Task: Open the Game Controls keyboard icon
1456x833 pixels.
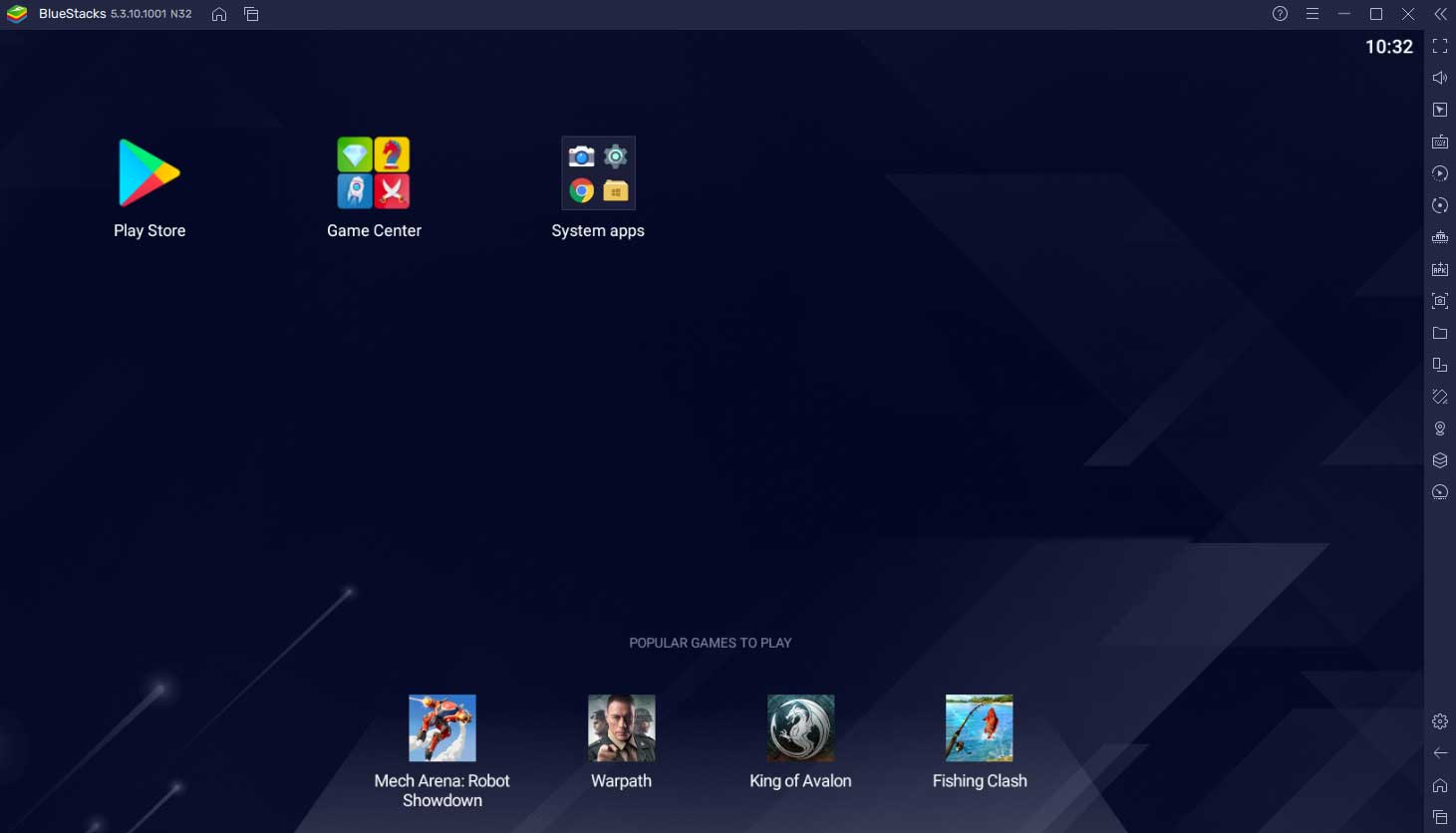Action: point(1440,141)
